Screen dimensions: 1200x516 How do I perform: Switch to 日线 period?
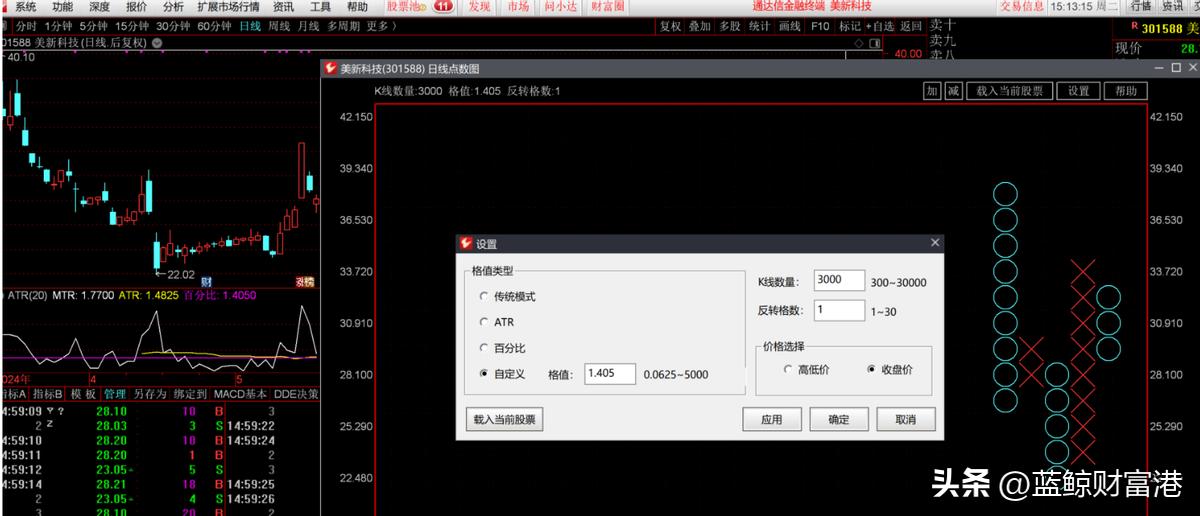251,25
